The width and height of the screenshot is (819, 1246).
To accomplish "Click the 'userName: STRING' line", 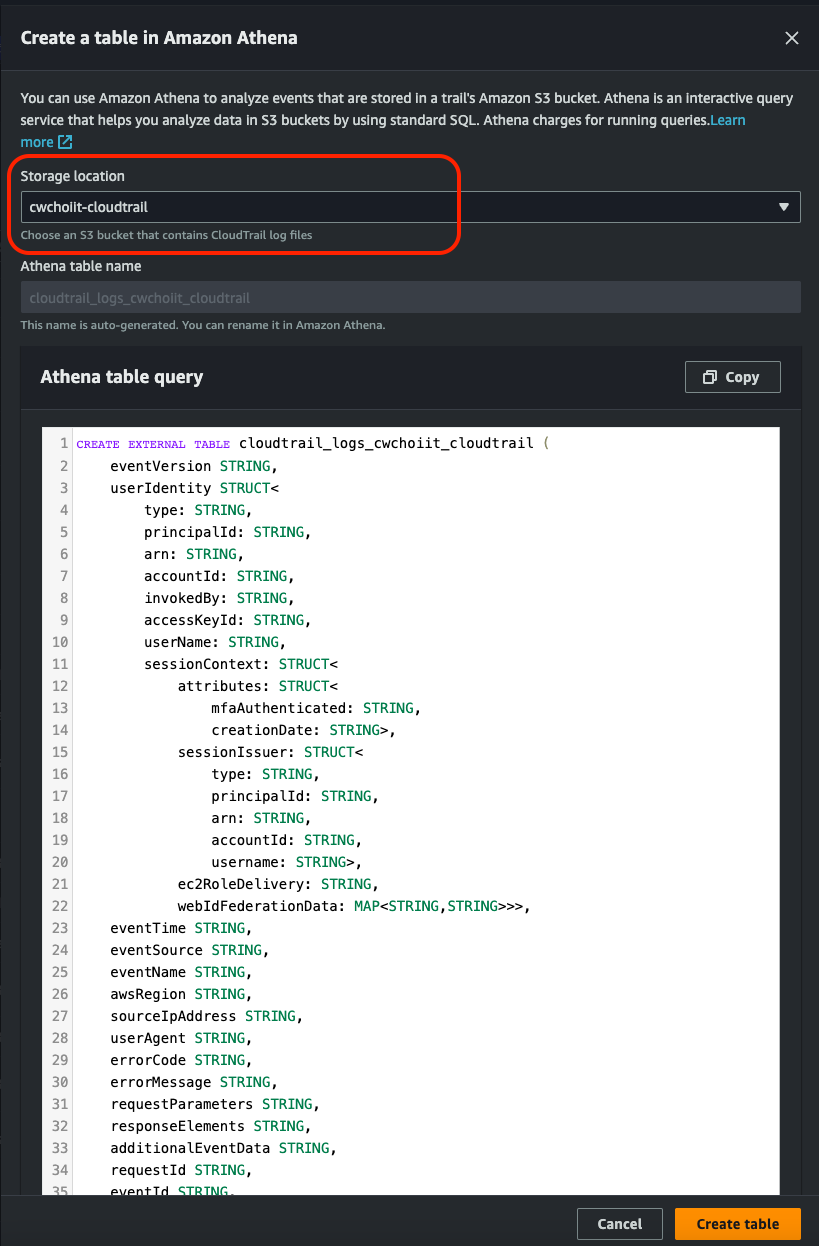I will (x=215, y=642).
